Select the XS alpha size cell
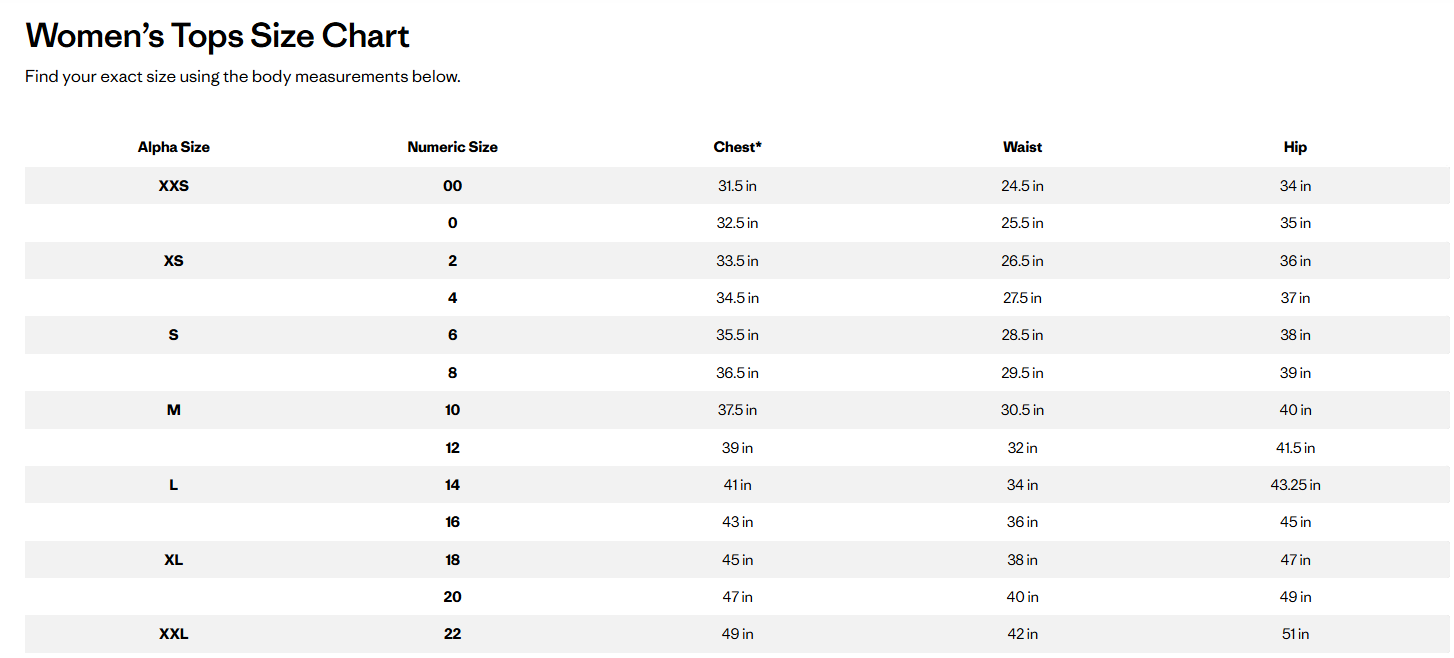Viewport: 1454px width, 658px height. tap(174, 261)
